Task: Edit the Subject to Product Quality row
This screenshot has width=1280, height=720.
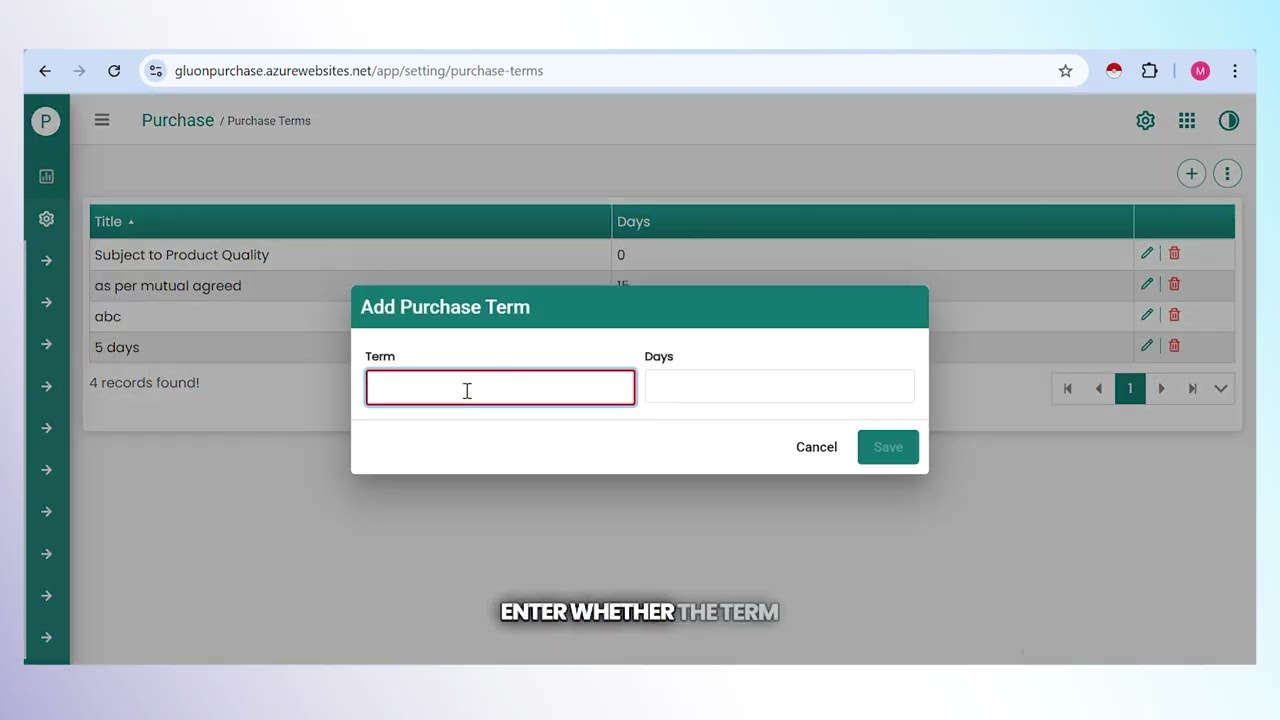Action: coord(1147,254)
